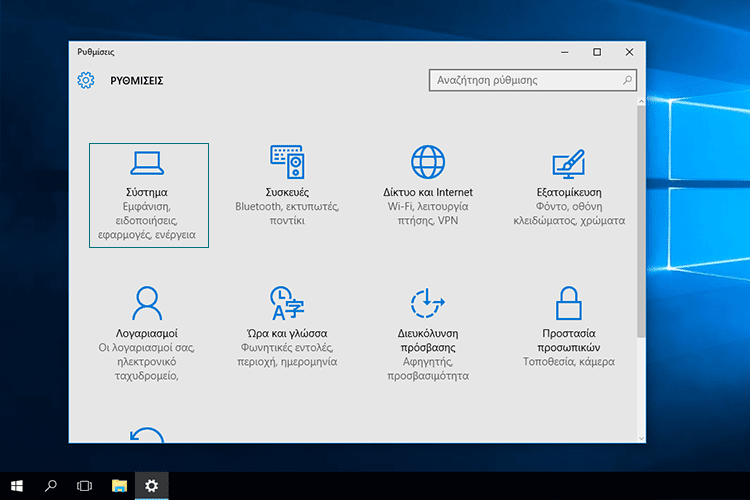Open the Εξατομίκευση monitor and brush icon
The height and width of the screenshot is (500, 750).
coord(569,164)
